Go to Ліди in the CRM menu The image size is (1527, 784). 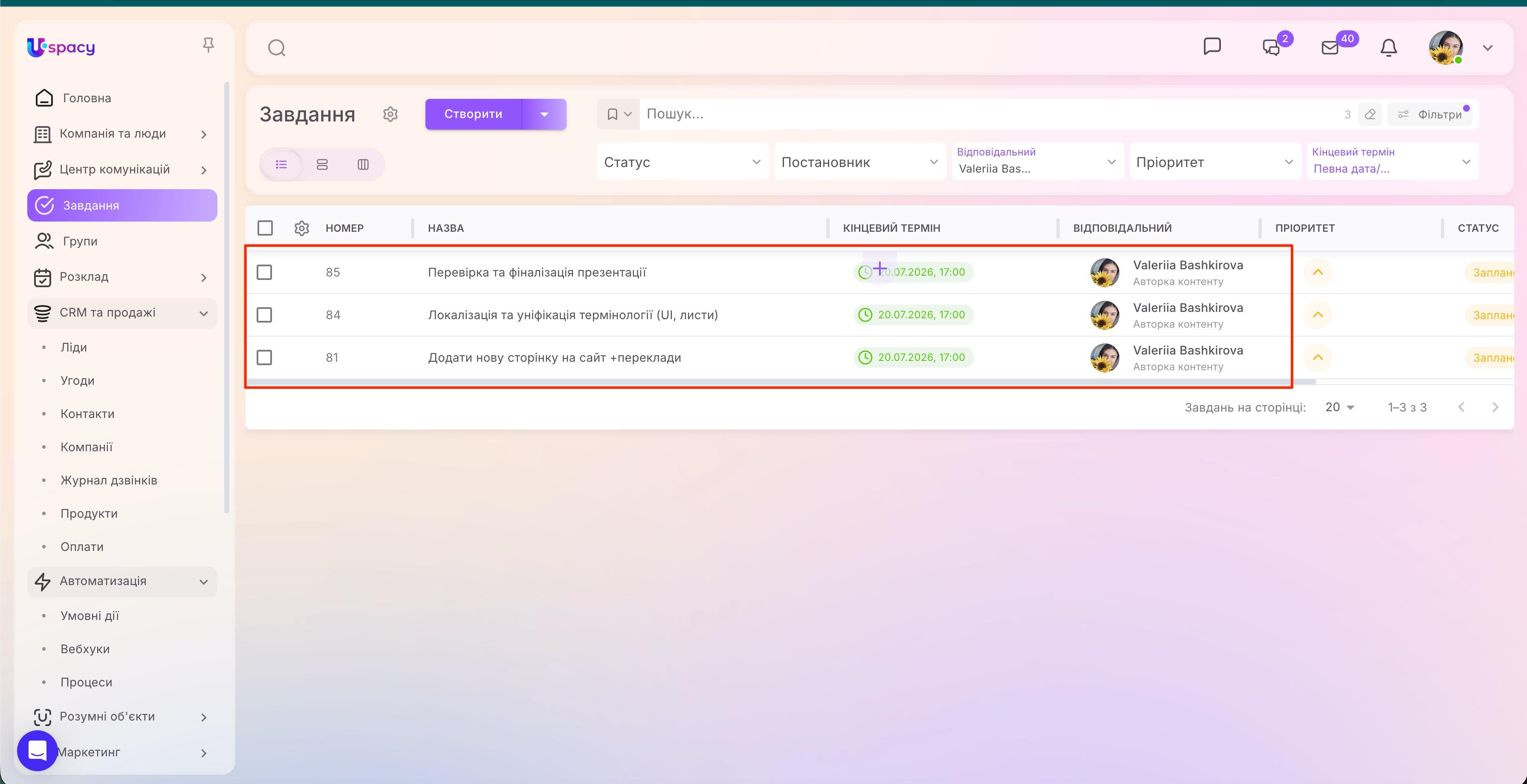pyautogui.click(x=73, y=347)
